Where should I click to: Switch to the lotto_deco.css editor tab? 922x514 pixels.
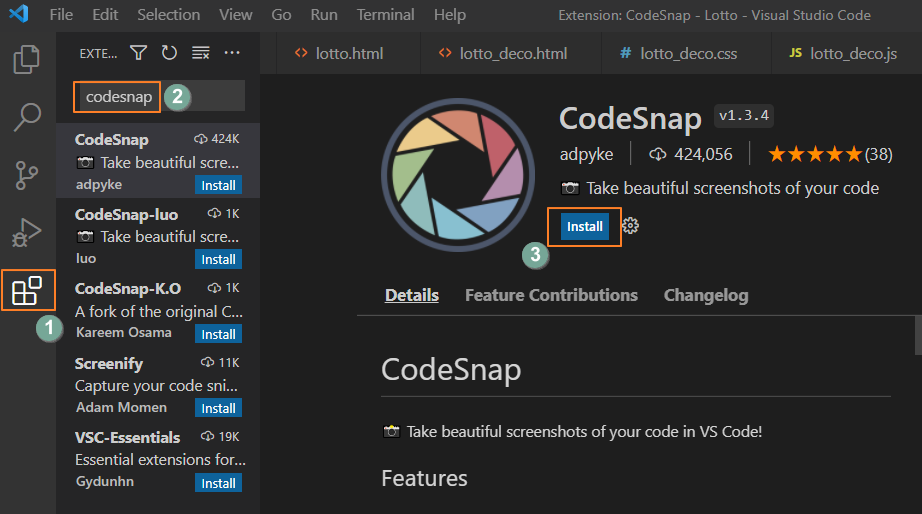687,54
